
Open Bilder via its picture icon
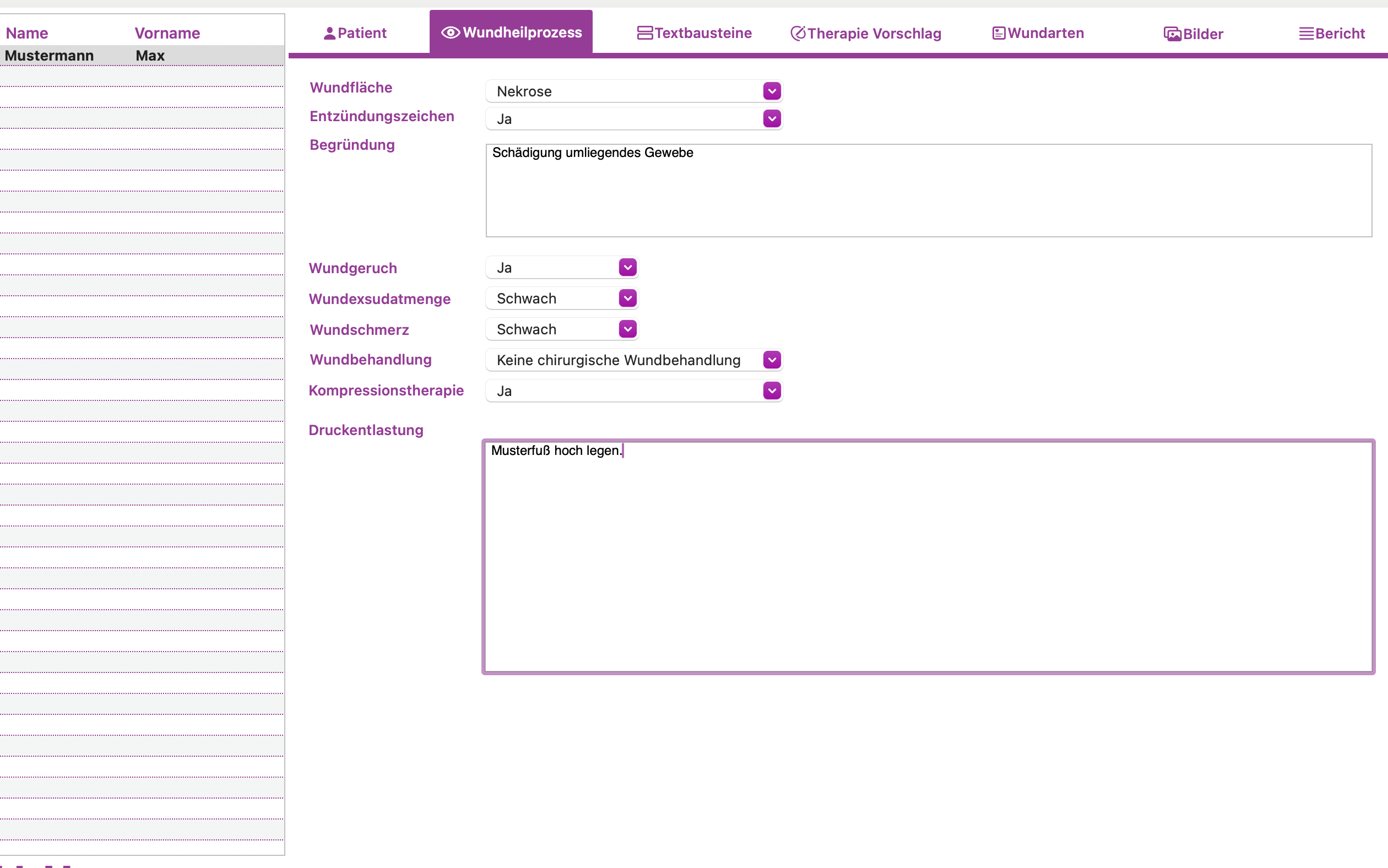point(1172,33)
